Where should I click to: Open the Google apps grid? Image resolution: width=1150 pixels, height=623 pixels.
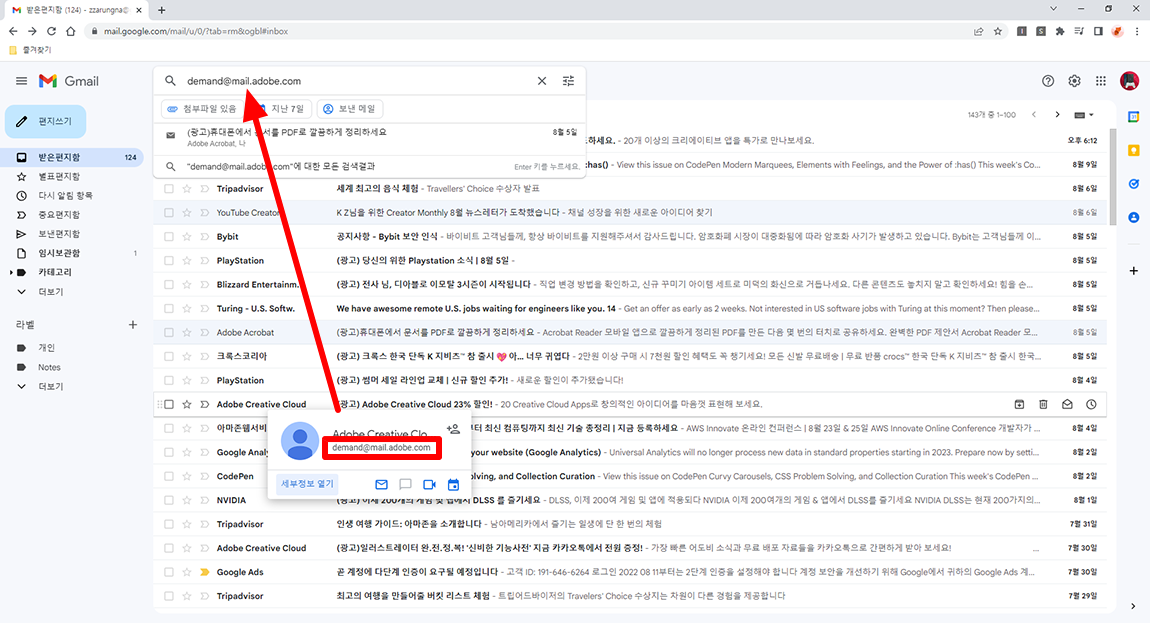(x=1101, y=81)
